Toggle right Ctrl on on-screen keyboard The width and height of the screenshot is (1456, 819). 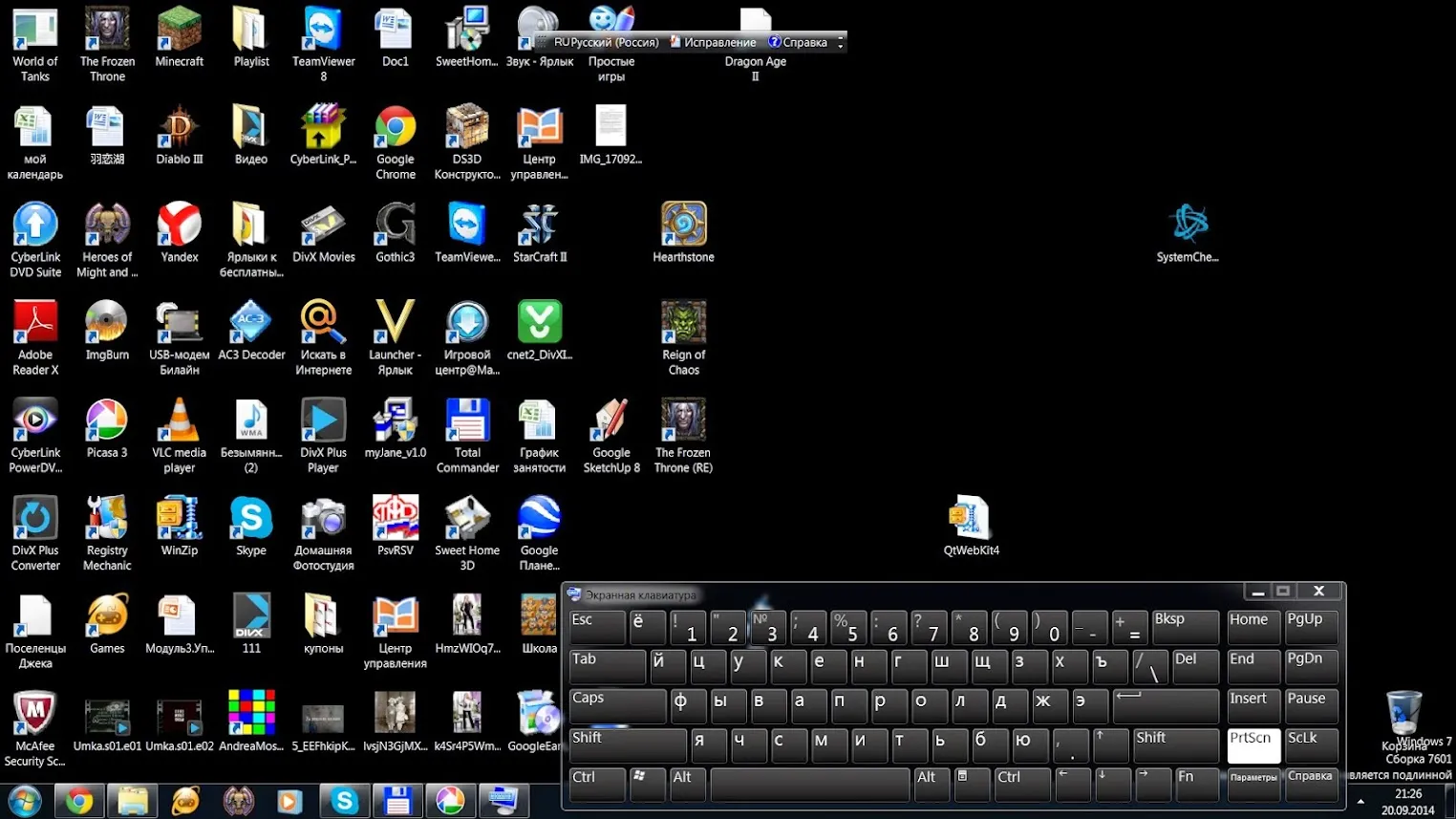(1021, 785)
